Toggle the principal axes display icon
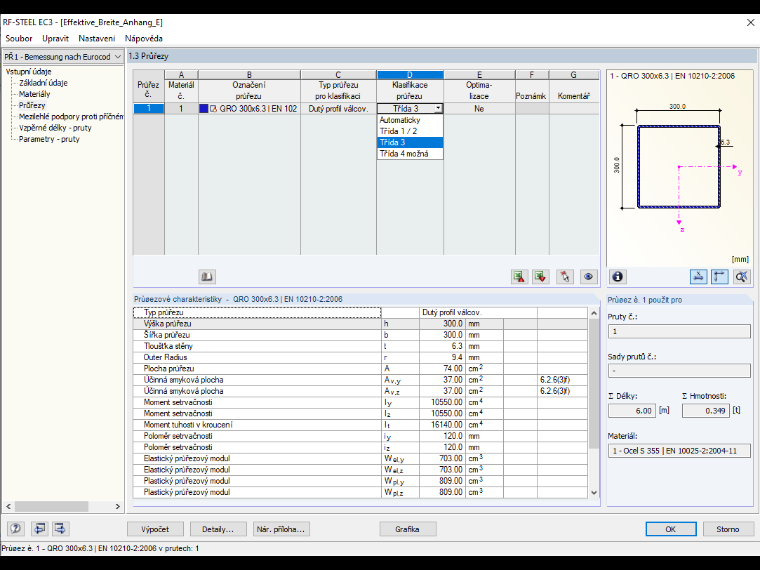This screenshot has width=760, height=570. (720, 277)
